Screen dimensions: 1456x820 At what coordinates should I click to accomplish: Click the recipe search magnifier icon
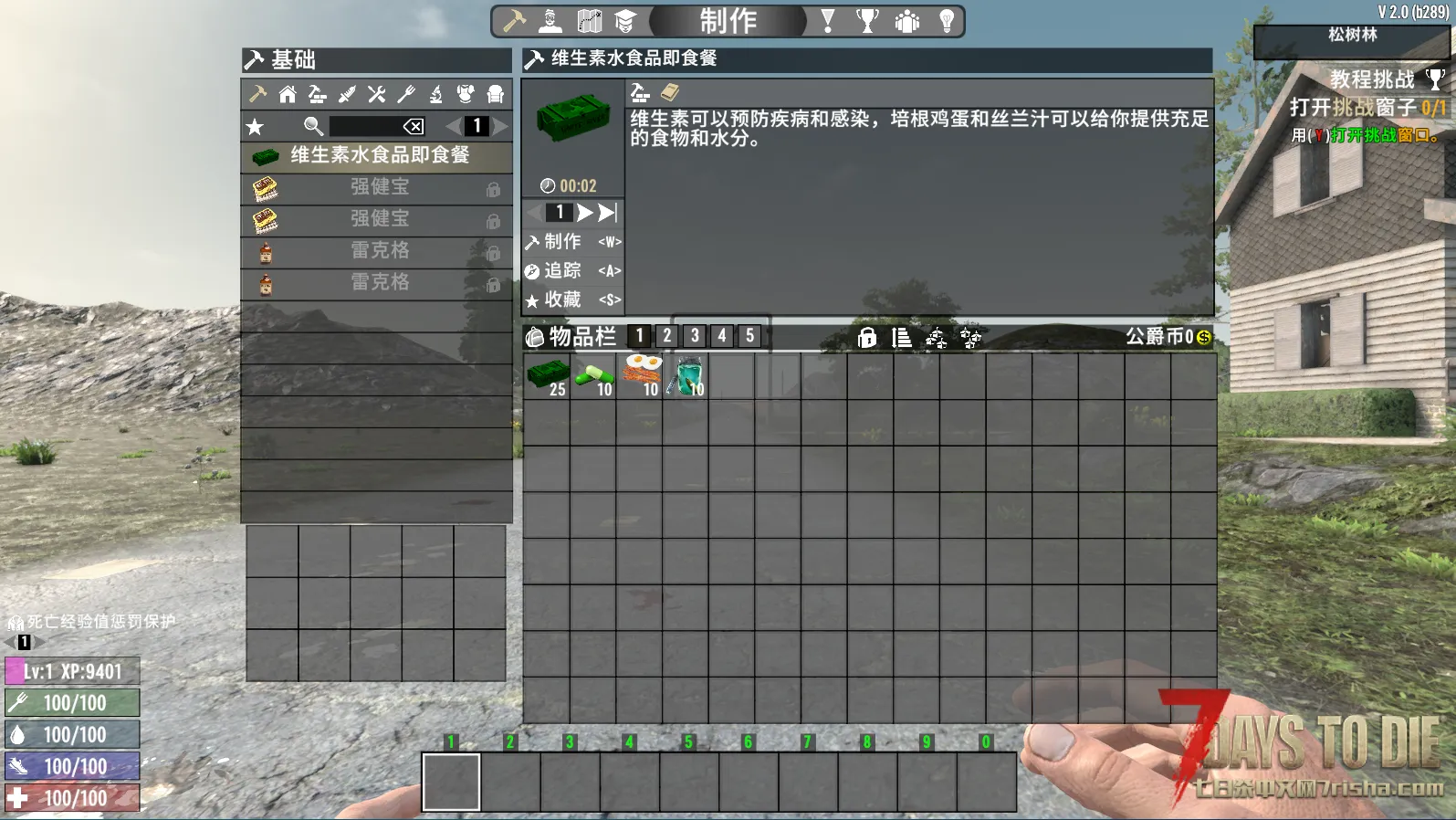click(x=313, y=126)
